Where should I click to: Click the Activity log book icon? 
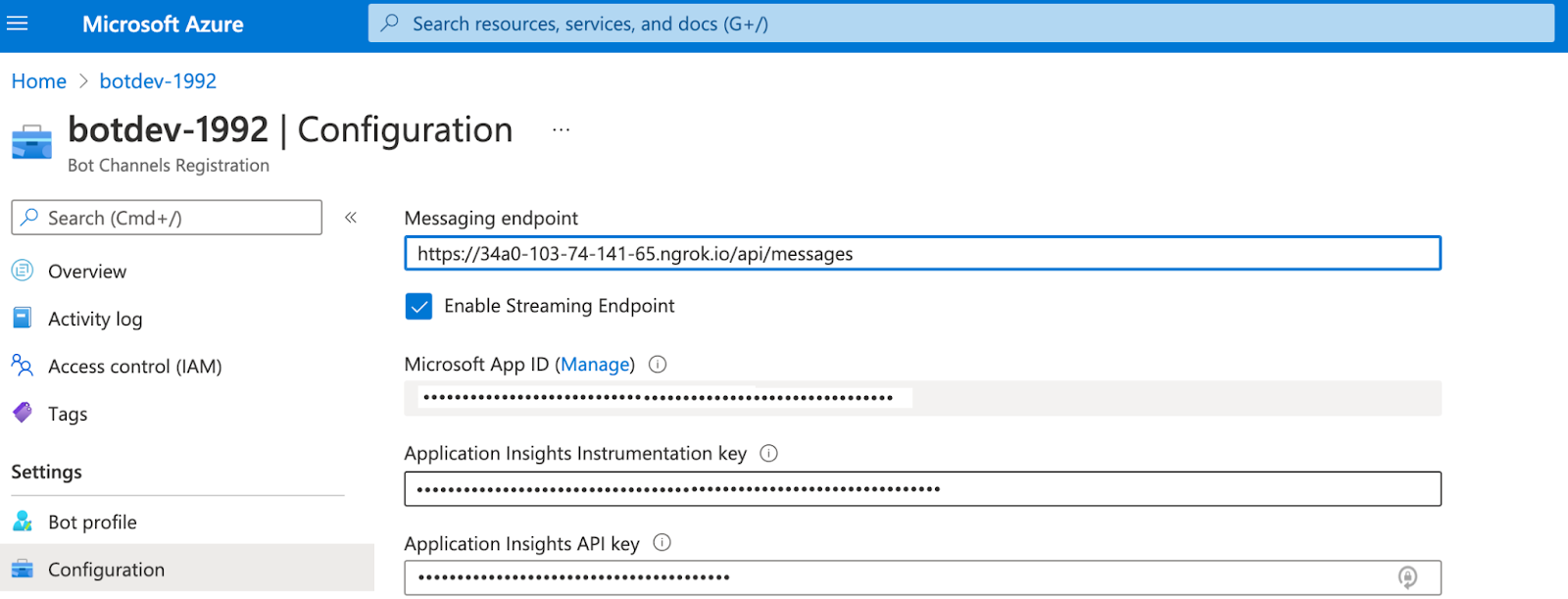[x=22, y=318]
